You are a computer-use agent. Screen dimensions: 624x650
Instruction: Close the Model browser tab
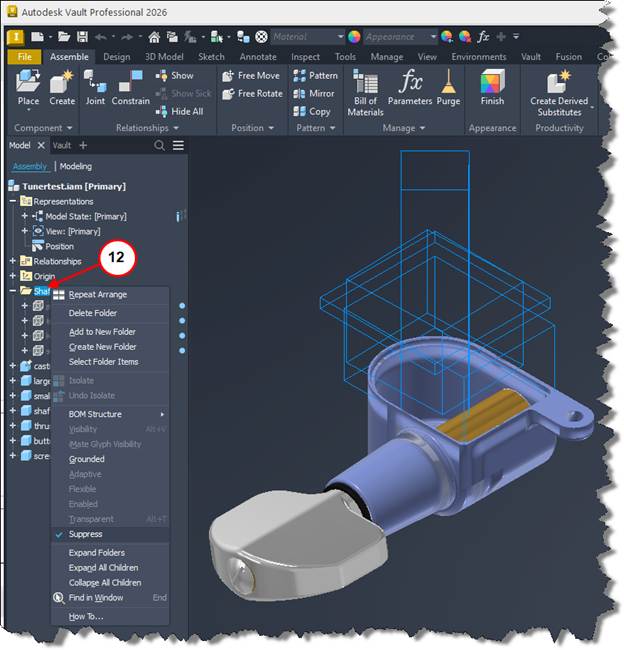click(x=41, y=146)
